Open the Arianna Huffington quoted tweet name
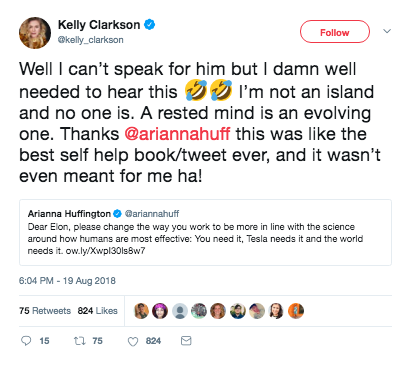The height and width of the screenshot is (368, 411). (69, 213)
